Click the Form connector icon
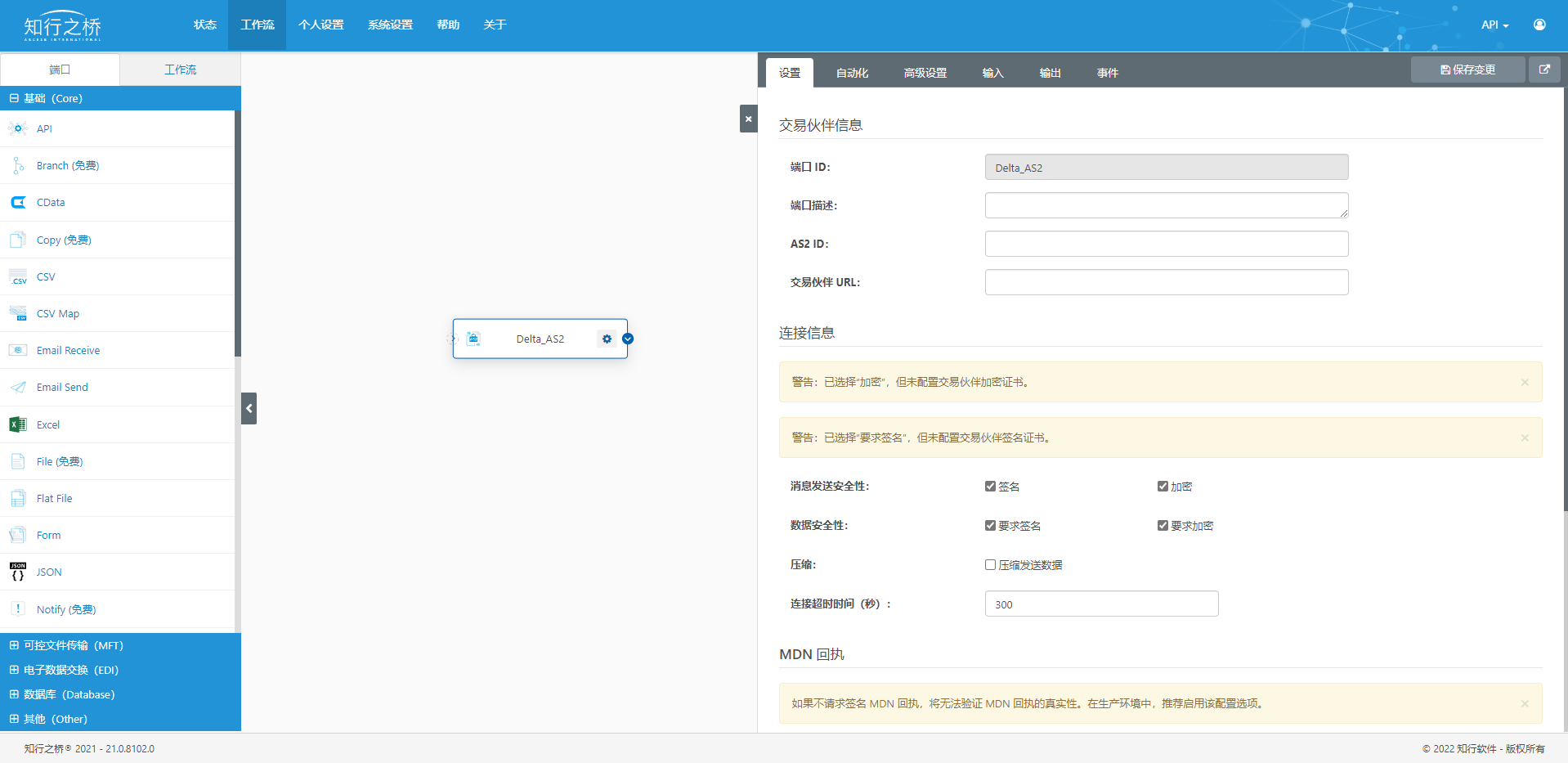Screen dimensions: 1568x763 (x=18, y=535)
